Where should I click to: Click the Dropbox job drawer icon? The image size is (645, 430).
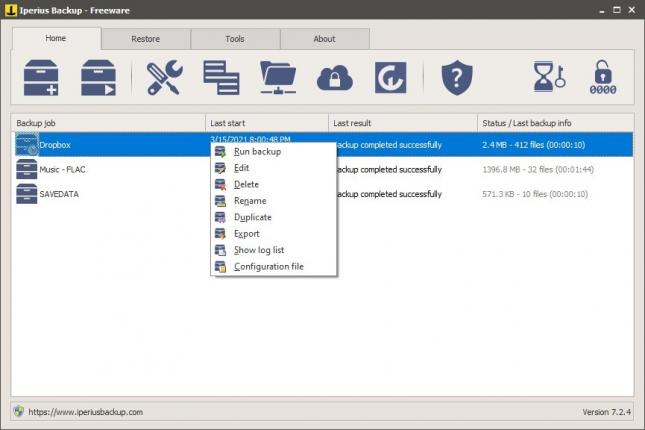tap(27, 144)
